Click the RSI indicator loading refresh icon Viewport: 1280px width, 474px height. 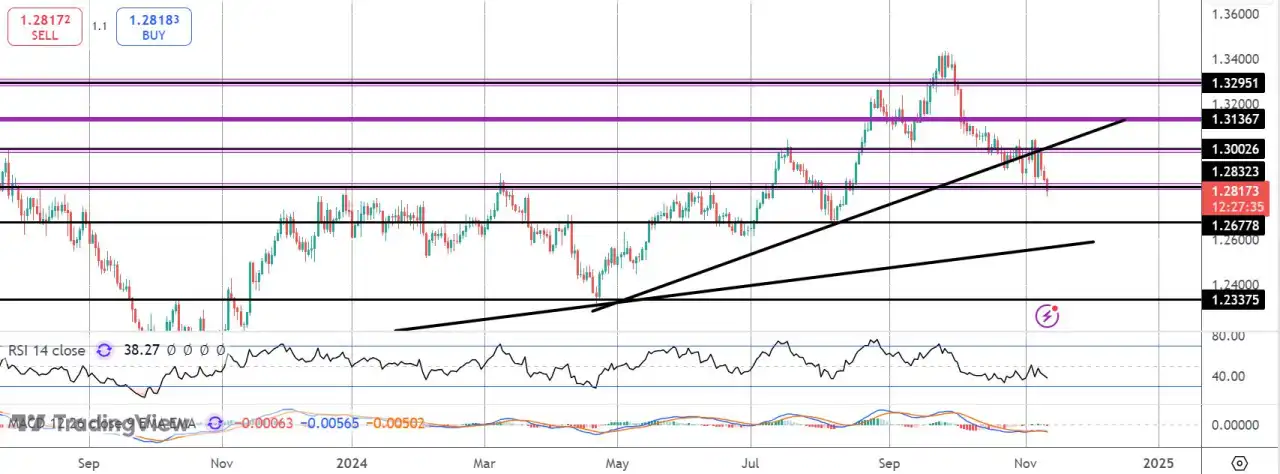click(x=105, y=351)
